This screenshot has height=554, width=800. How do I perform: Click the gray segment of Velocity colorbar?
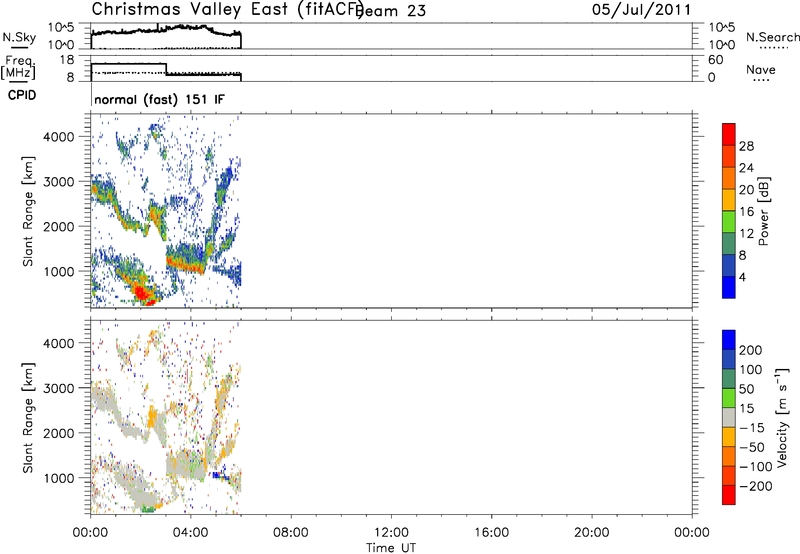point(729,417)
